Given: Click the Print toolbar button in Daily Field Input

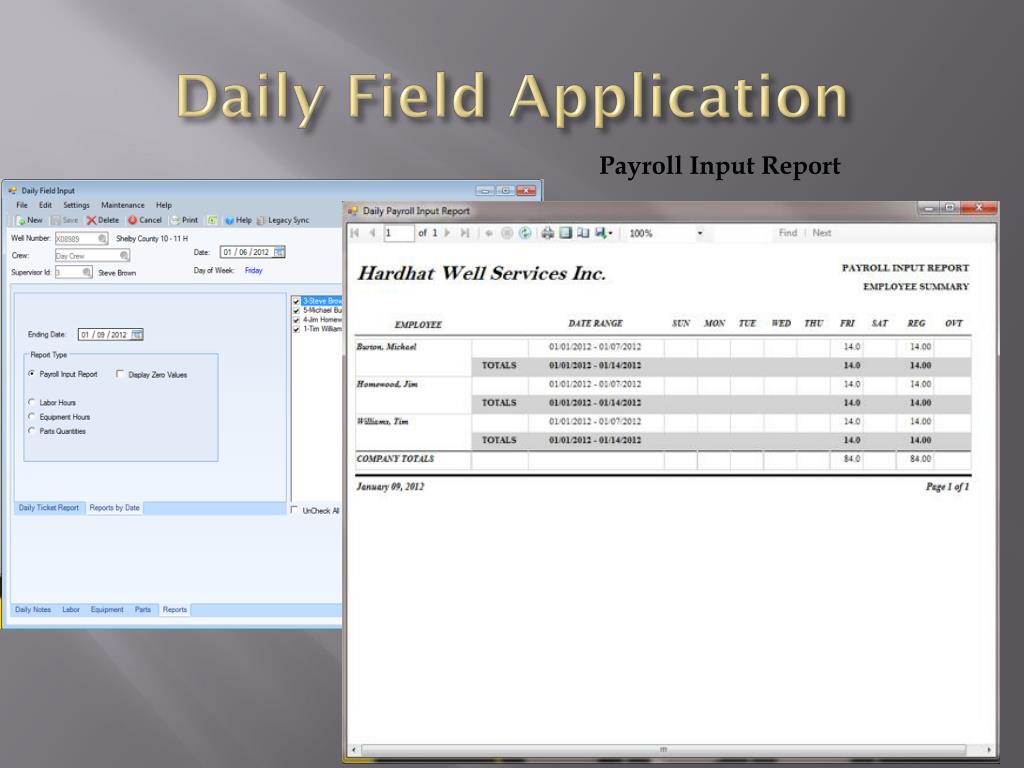Looking at the screenshot, I should [184, 220].
